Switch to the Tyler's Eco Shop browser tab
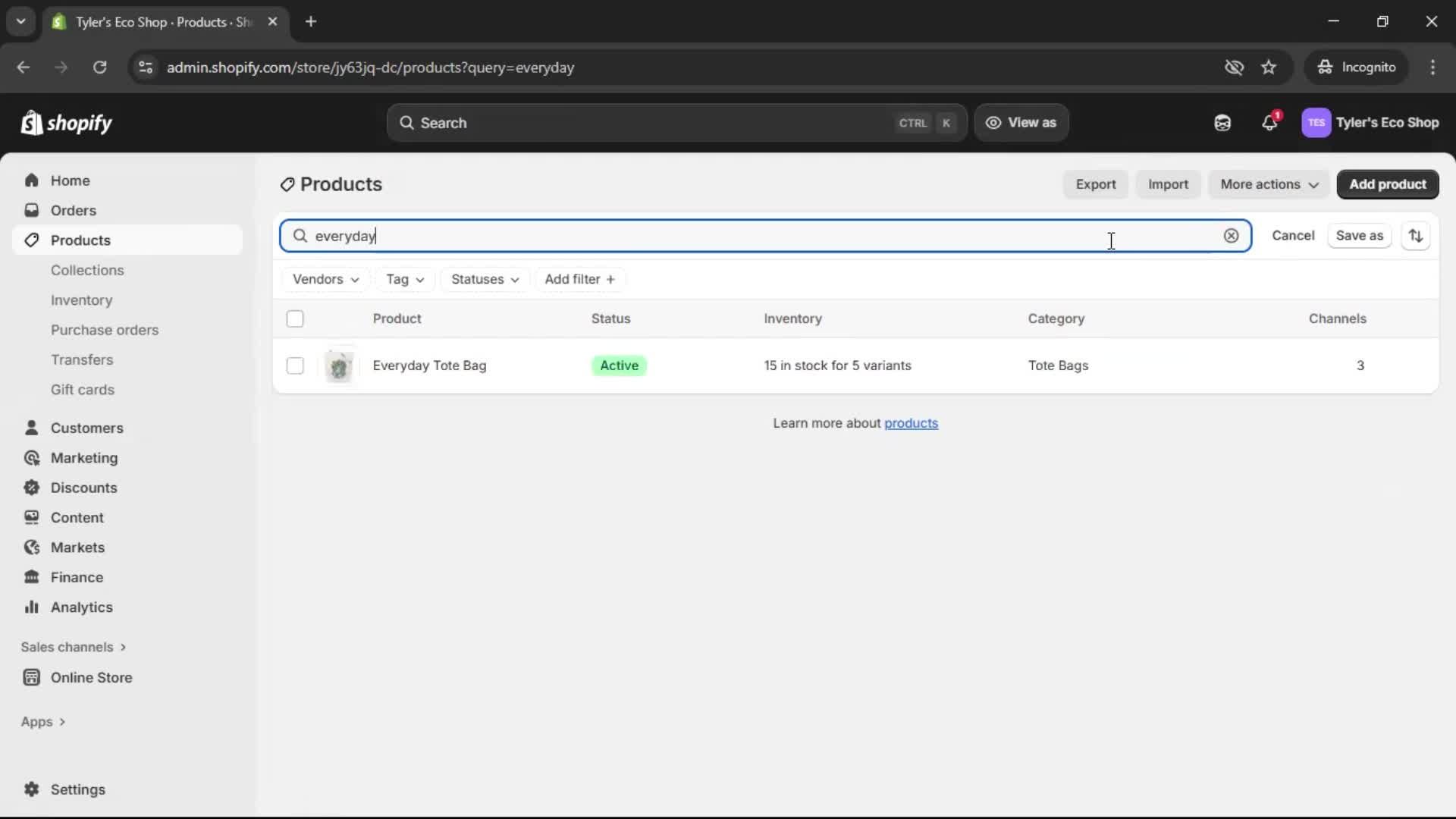1456x819 pixels. [152, 22]
